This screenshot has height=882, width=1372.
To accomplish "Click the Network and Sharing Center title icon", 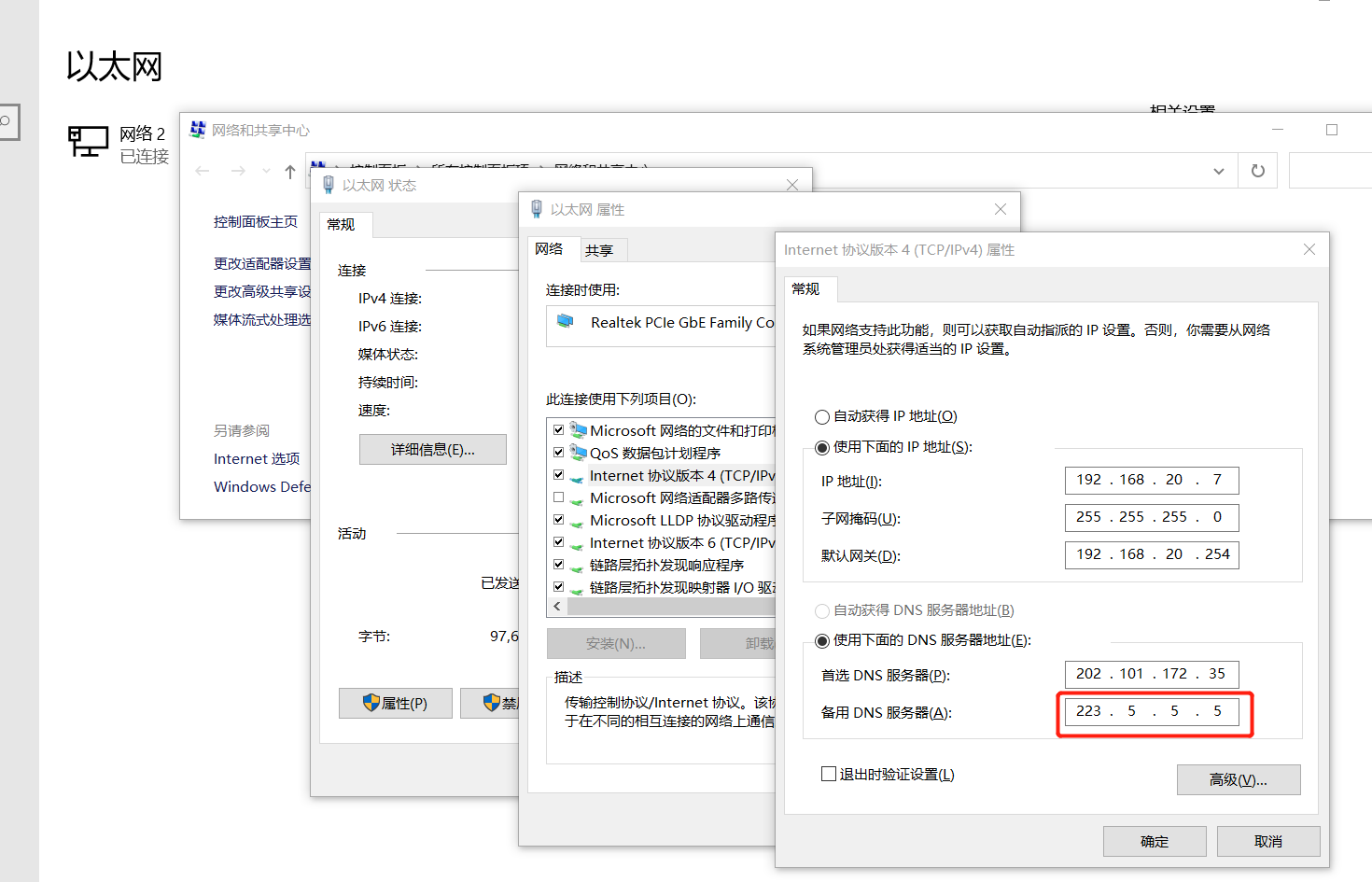I will click(198, 130).
